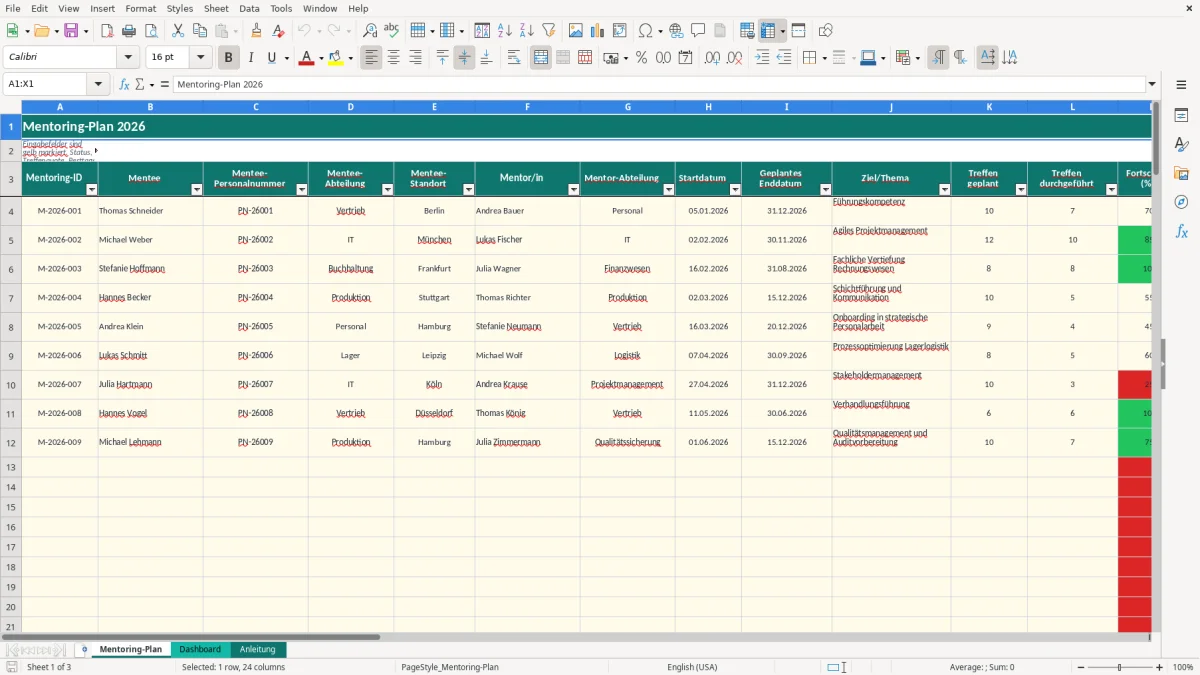Increase cell indent
The height and width of the screenshot is (675, 1200).
click(x=762, y=58)
